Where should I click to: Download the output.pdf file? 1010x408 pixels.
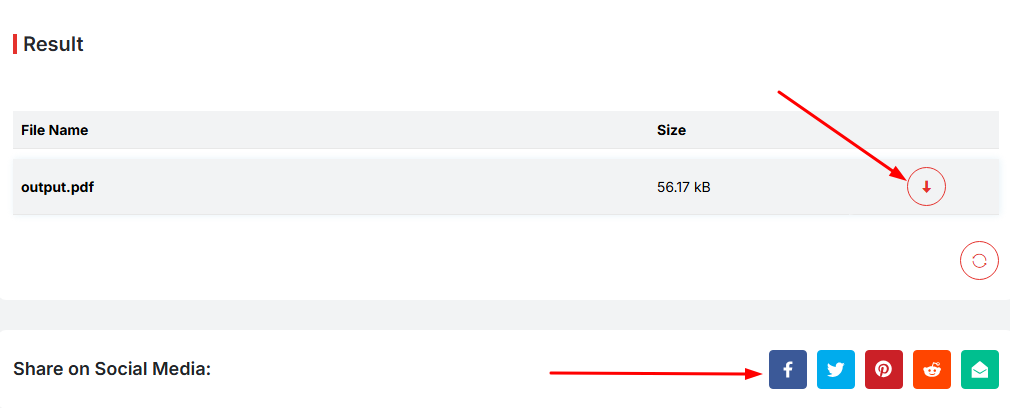click(926, 187)
